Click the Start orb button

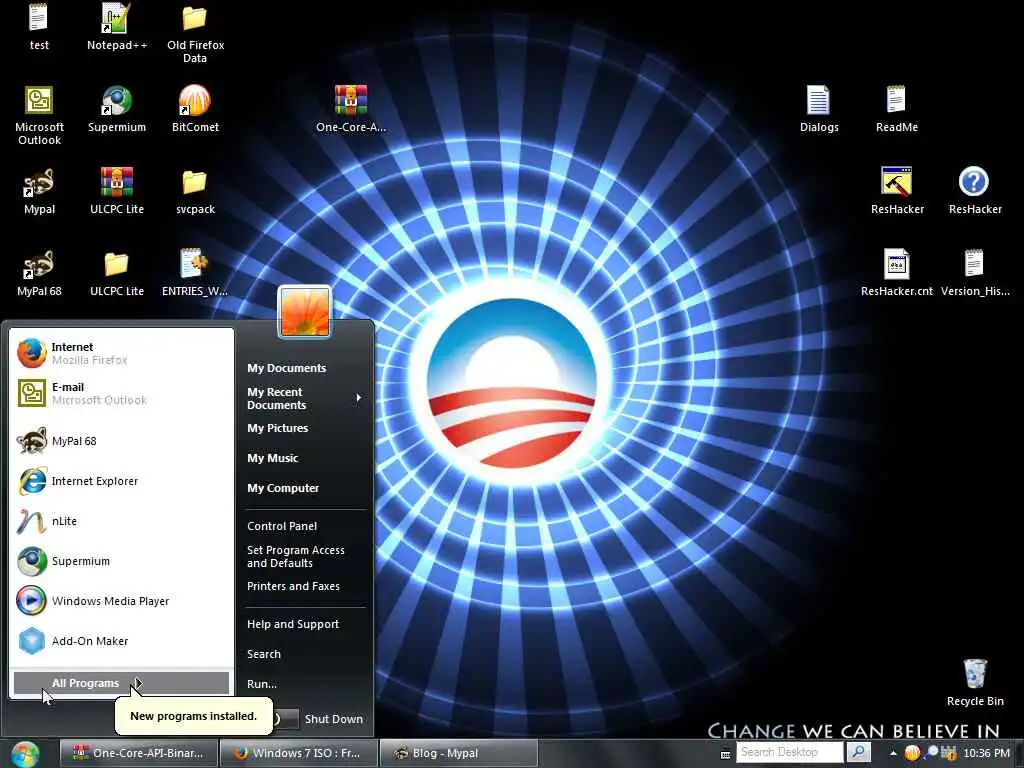click(25, 754)
